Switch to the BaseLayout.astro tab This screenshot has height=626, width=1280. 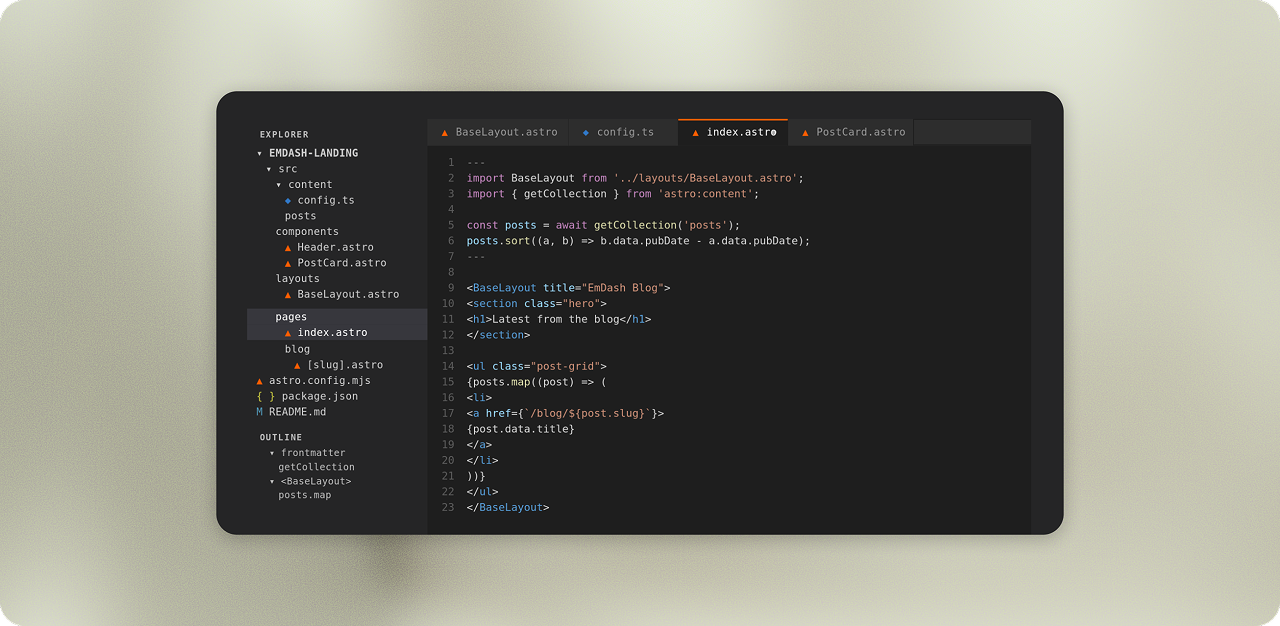pos(498,133)
